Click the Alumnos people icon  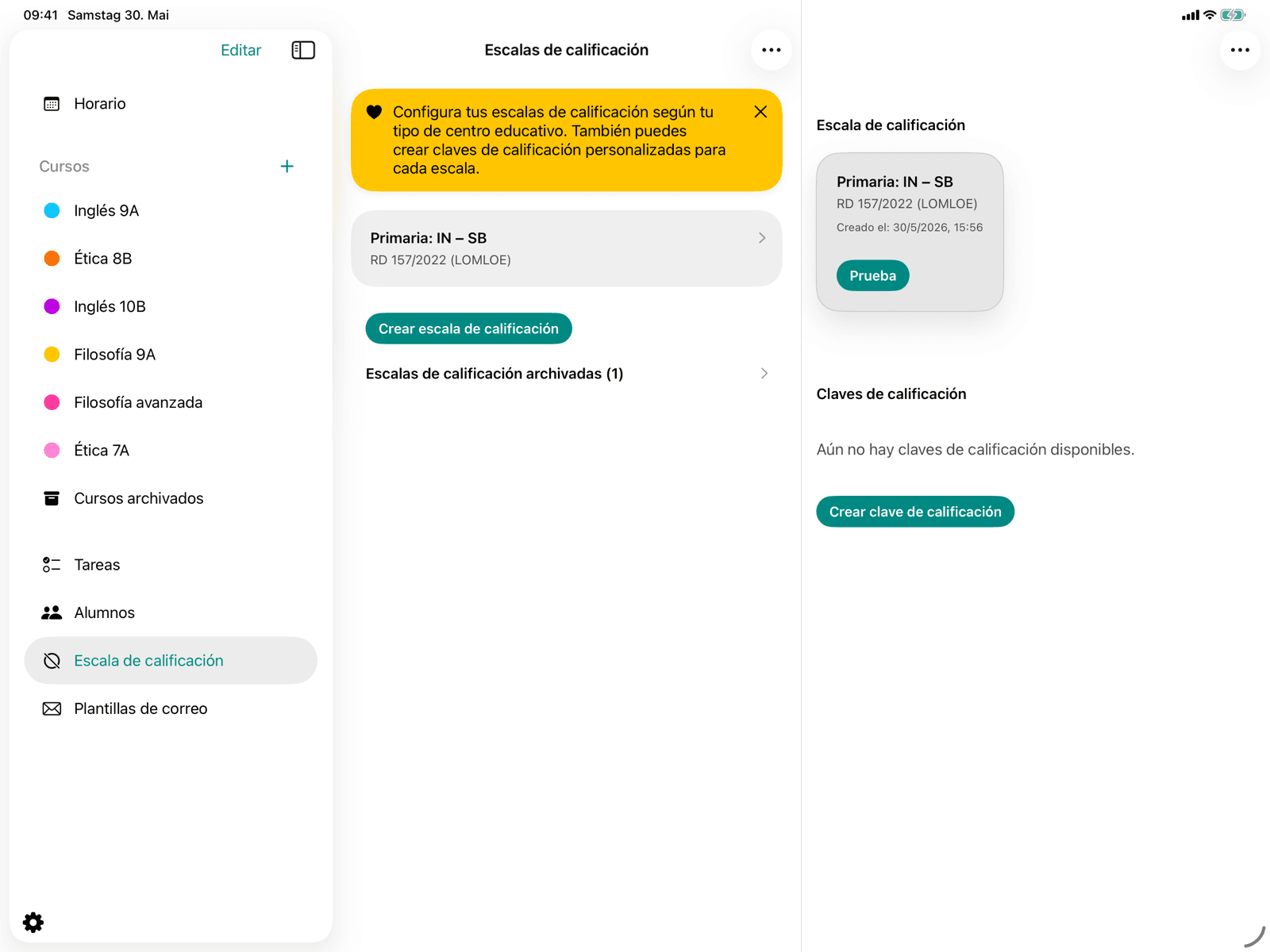(52, 612)
